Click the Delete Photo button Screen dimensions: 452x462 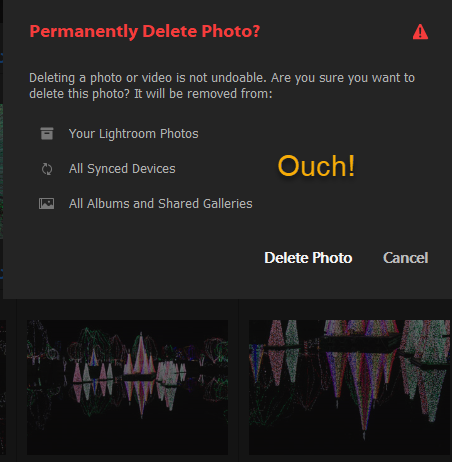click(308, 258)
